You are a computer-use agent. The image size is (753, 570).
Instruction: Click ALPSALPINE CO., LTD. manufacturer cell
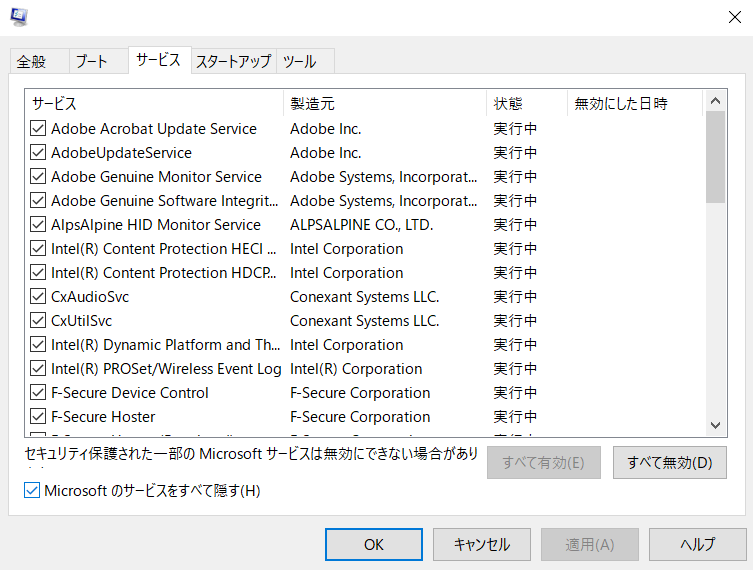click(x=362, y=225)
